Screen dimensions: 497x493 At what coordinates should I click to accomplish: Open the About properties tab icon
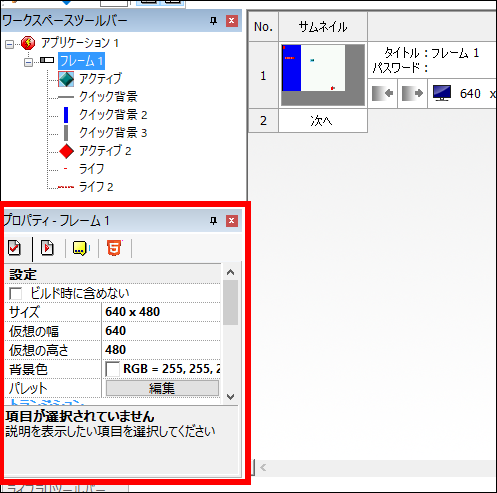click(81, 248)
